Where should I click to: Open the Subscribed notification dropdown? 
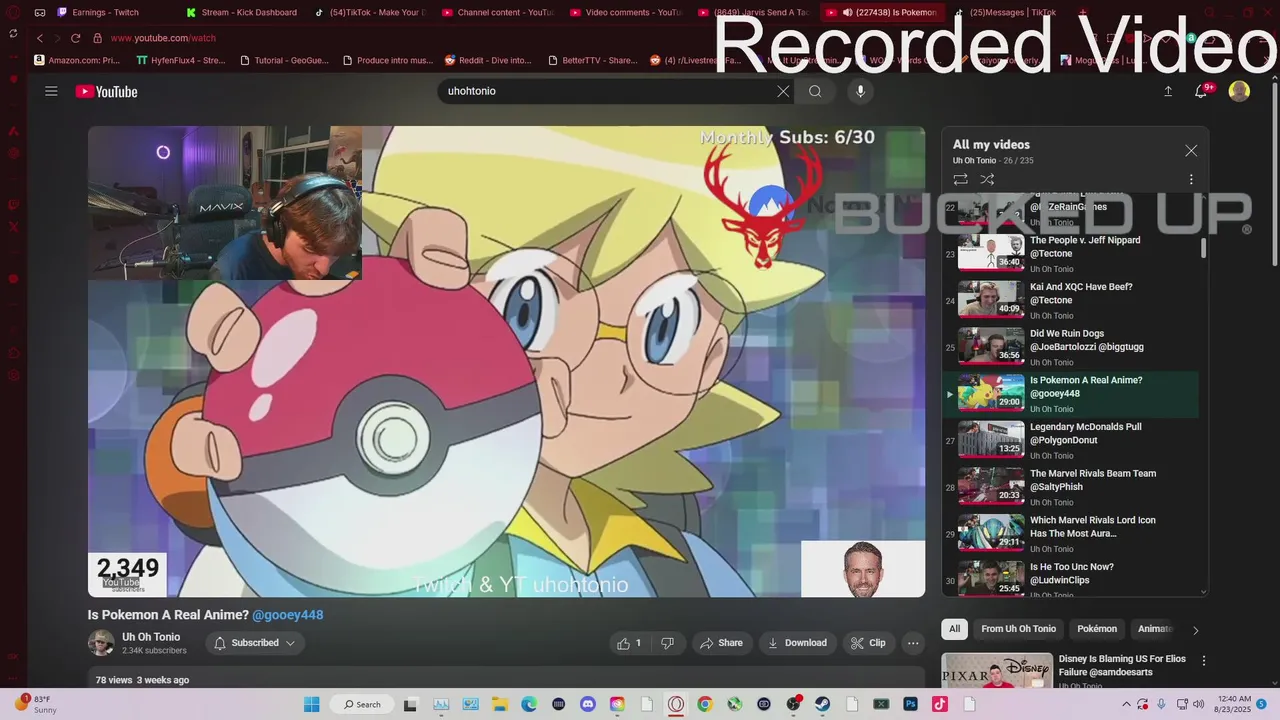click(x=255, y=643)
